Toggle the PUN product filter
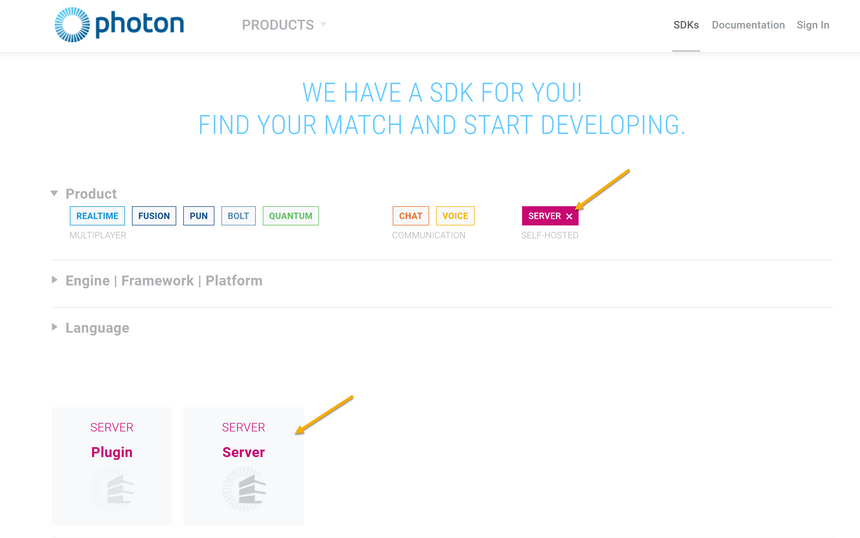Screen dimensions: 860x538 [x=199, y=216]
